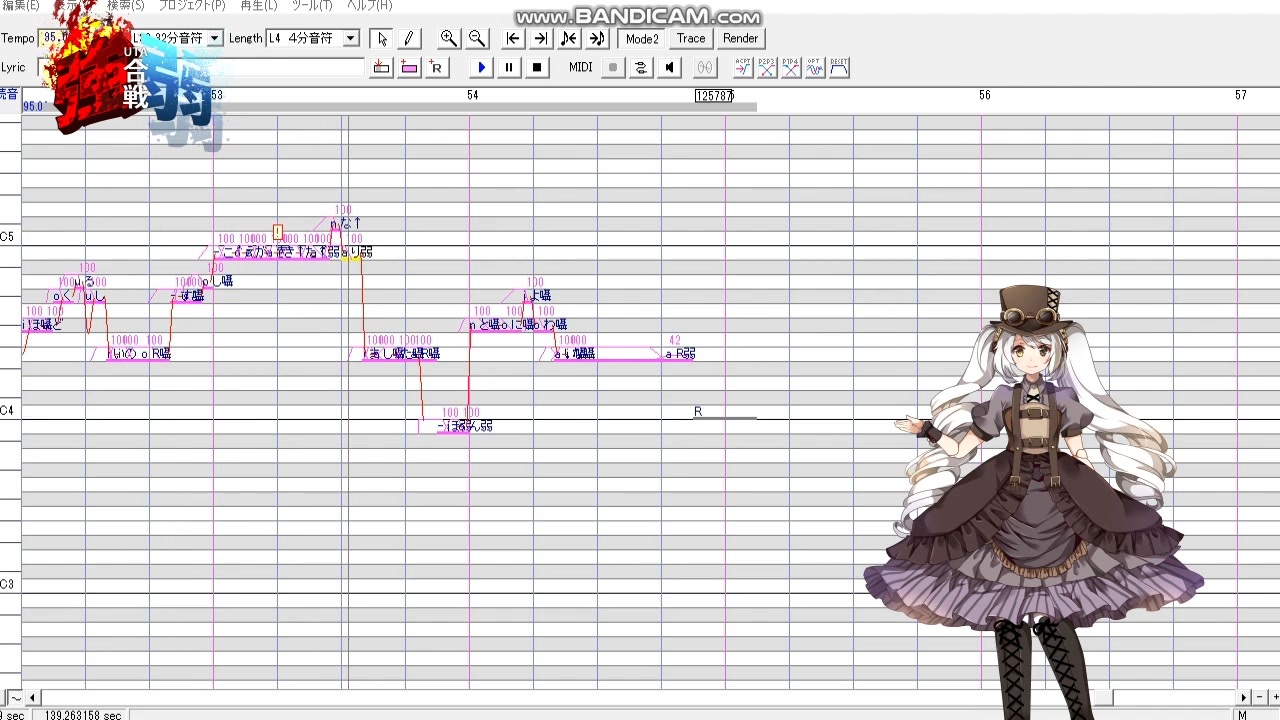This screenshot has width=1280, height=720.
Task: Select the arrow pointer tool
Action: point(381,38)
